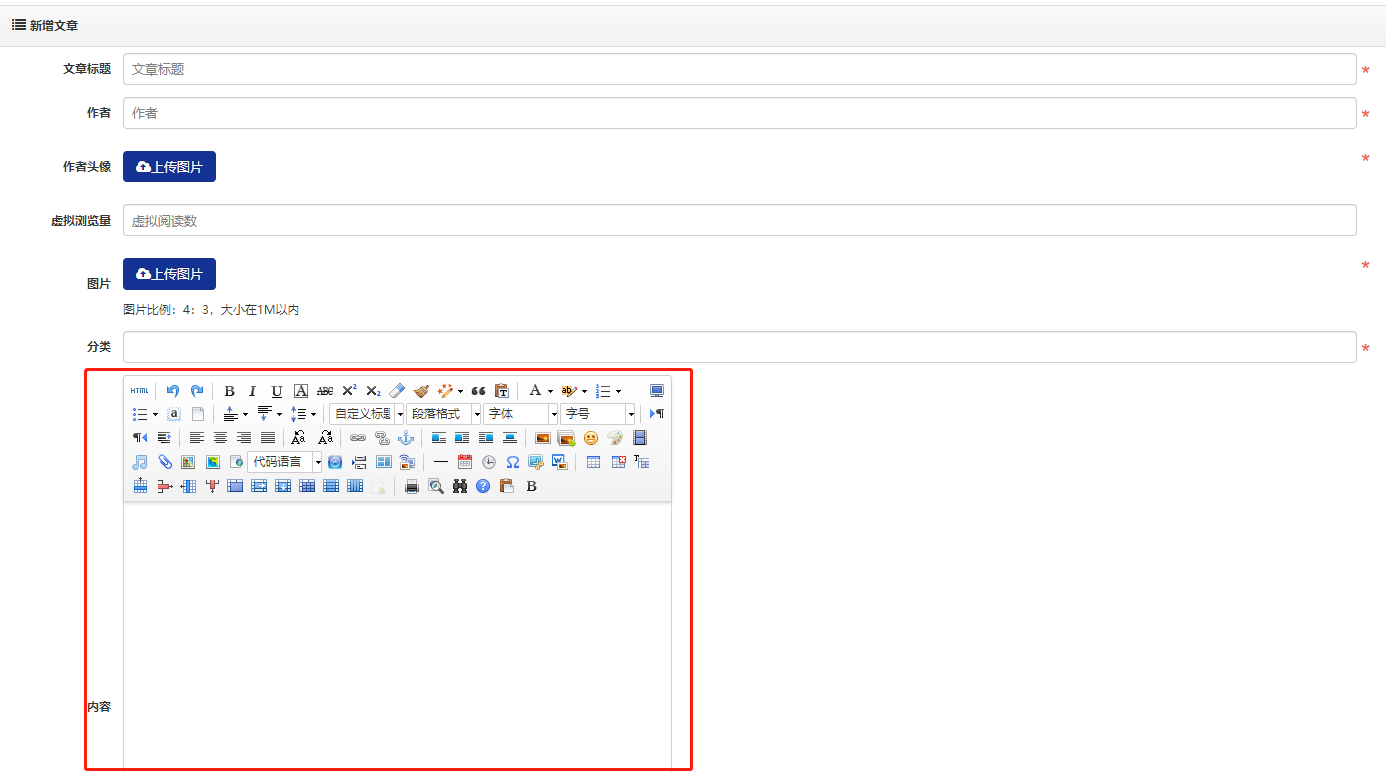Insert the current date
1386x772 pixels.
point(464,461)
